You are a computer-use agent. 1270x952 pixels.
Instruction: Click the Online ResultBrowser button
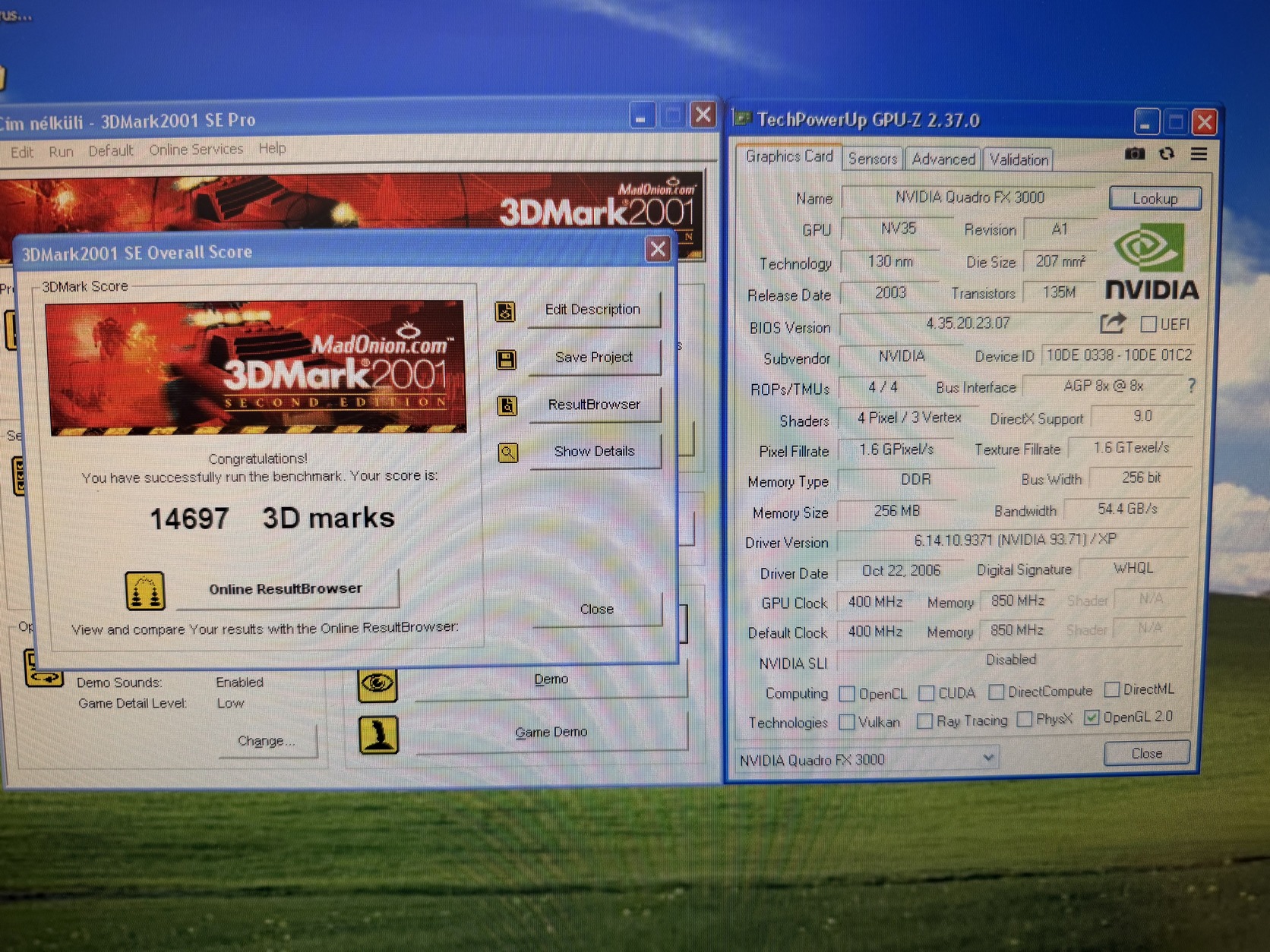tap(287, 589)
